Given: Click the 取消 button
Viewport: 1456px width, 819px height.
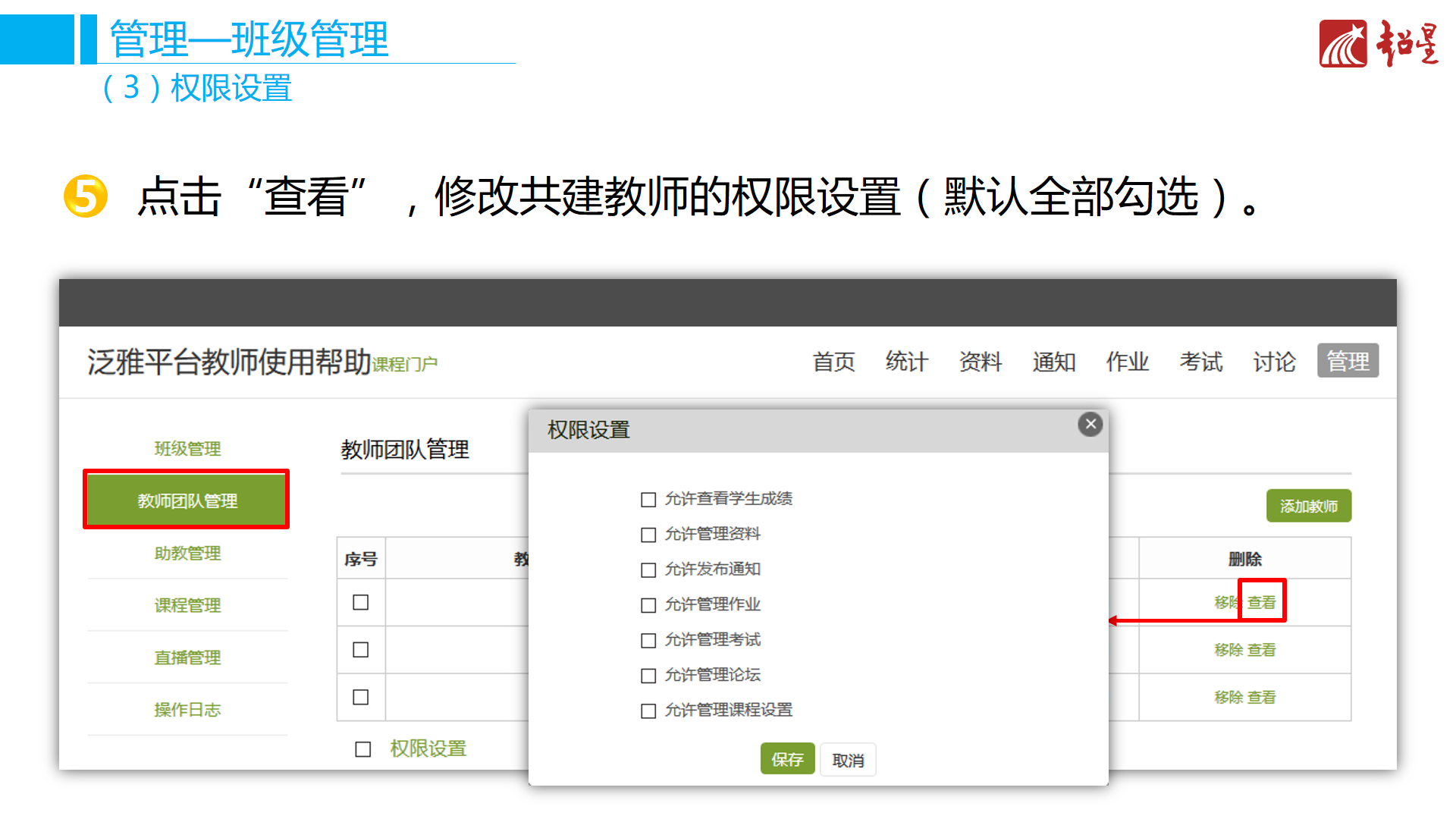Looking at the screenshot, I should [848, 760].
